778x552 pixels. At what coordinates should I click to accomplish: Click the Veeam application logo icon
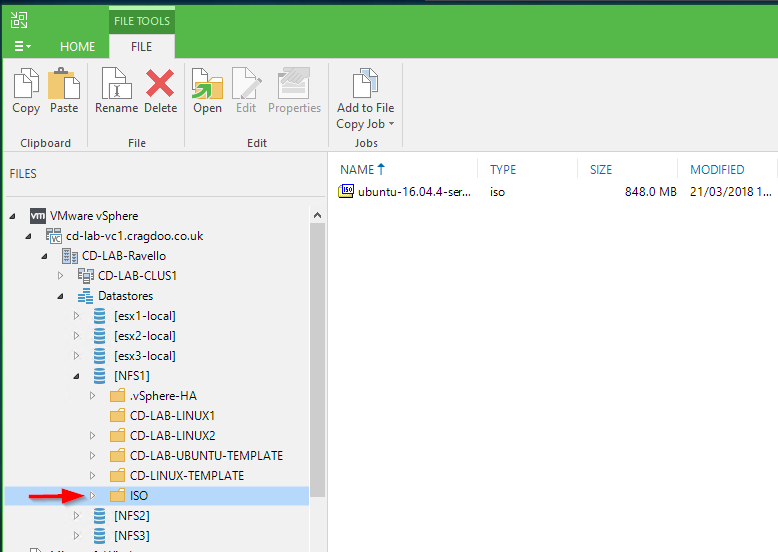[x=19, y=20]
